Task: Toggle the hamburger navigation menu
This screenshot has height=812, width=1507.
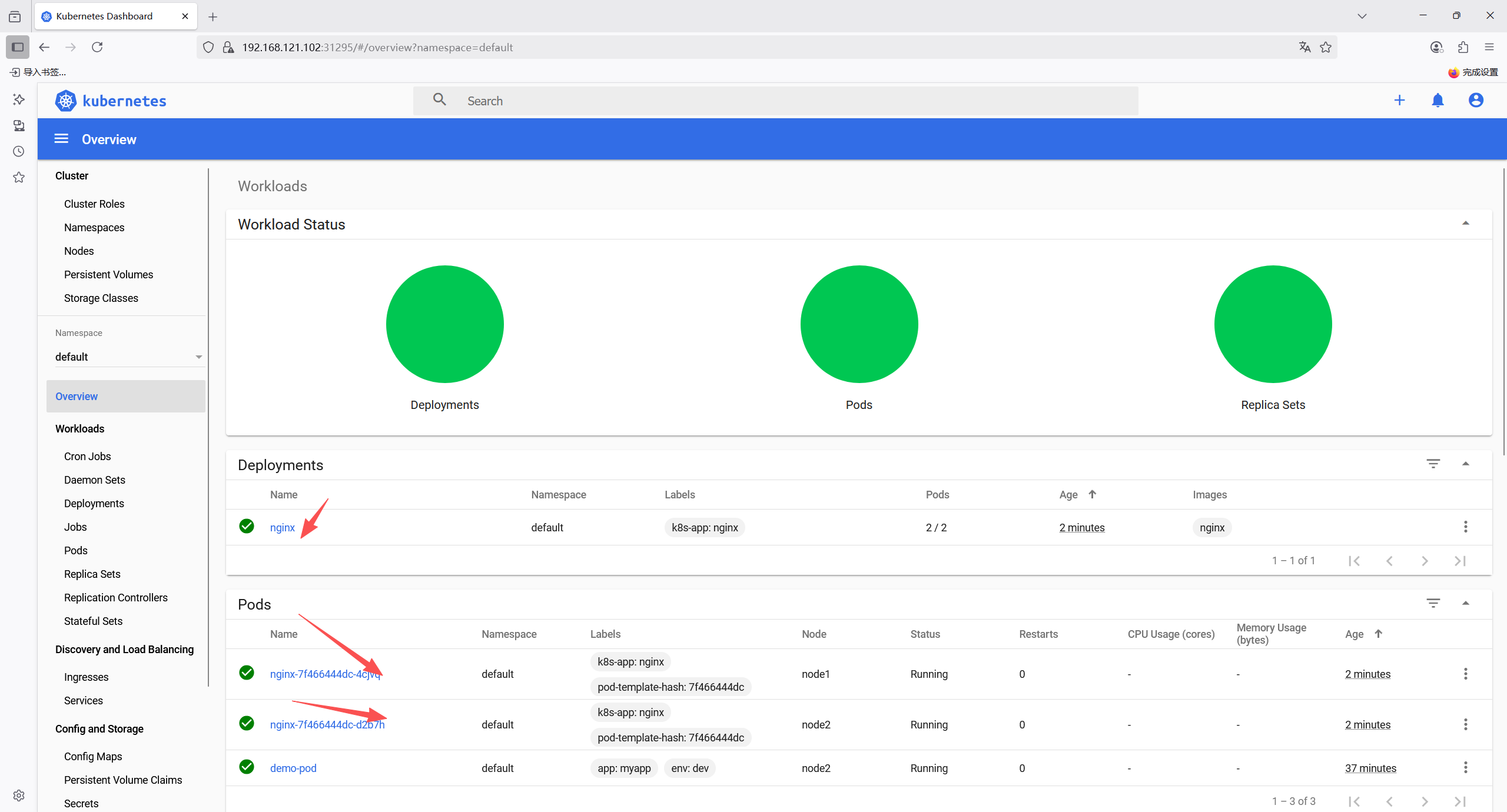Action: (x=61, y=139)
